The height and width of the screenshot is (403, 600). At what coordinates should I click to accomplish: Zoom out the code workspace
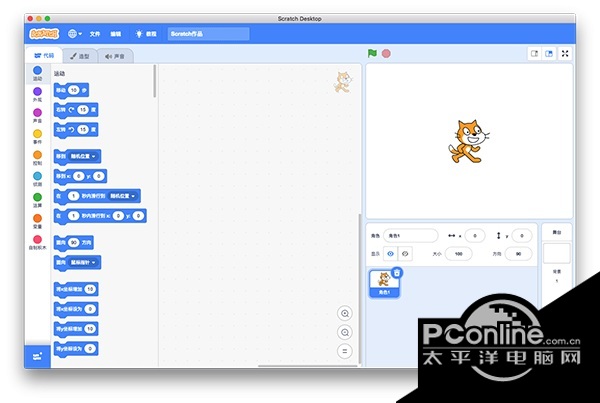[x=345, y=332]
